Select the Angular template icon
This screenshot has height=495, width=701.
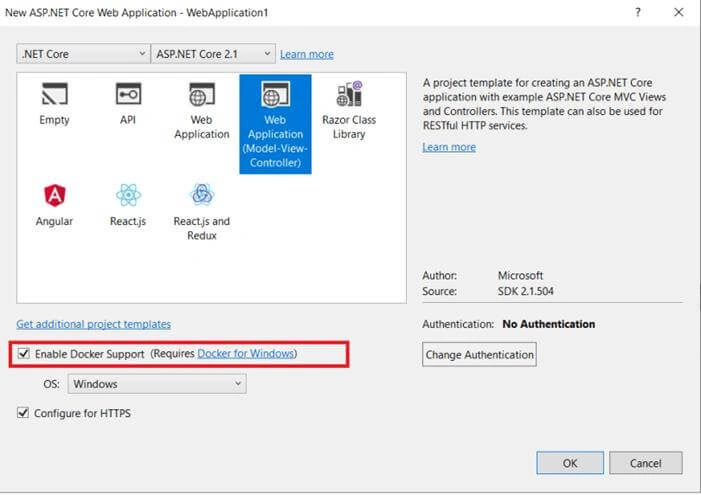click(55, 195)
